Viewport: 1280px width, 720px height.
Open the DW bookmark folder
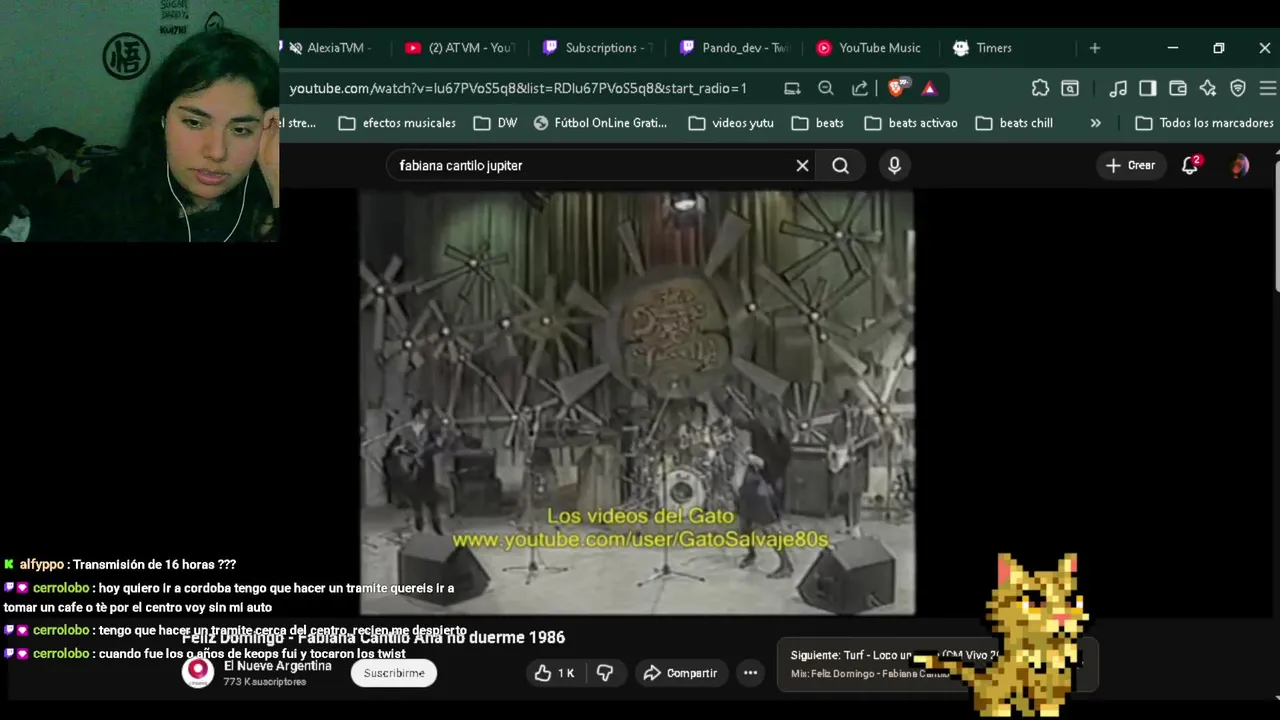click(x=495, y=123)
